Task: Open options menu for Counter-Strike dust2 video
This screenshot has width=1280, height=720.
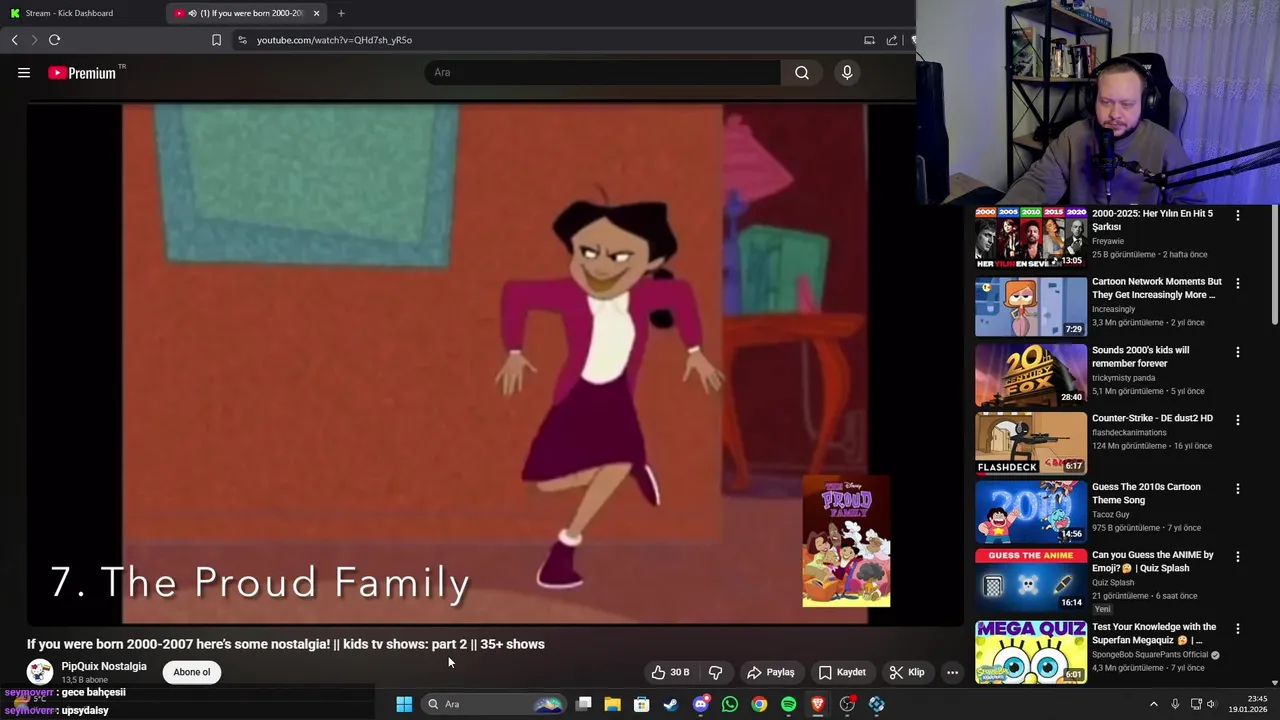Action: click(x=1238, y=420)
